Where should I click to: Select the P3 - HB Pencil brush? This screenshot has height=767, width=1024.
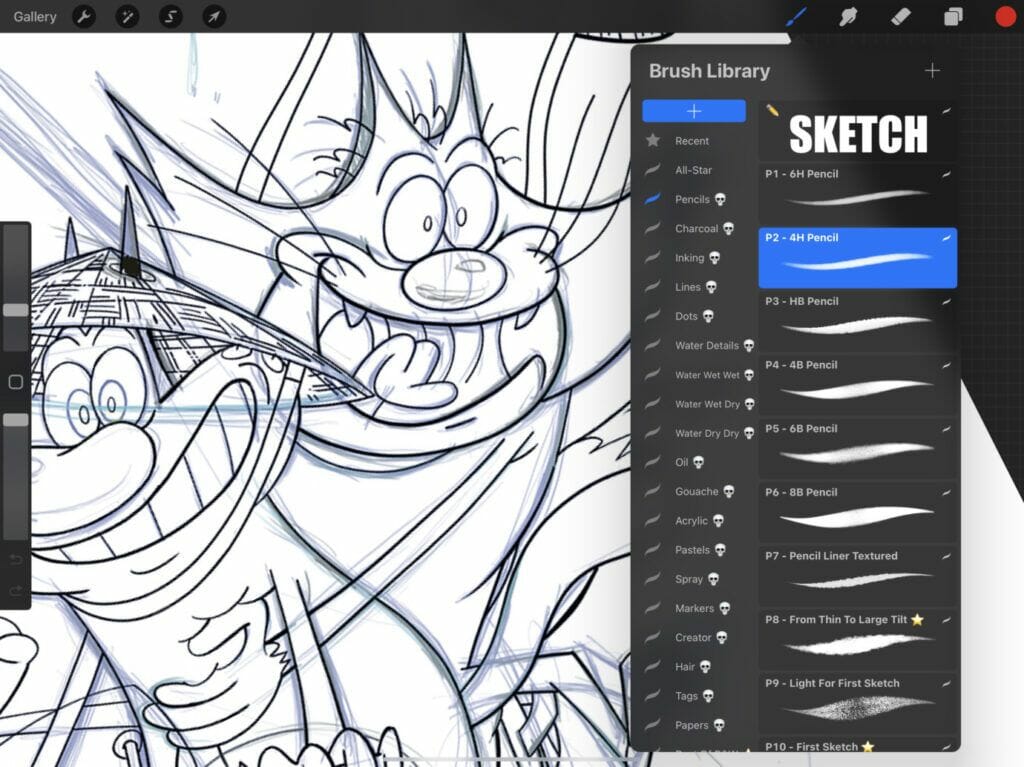point(857,321)
